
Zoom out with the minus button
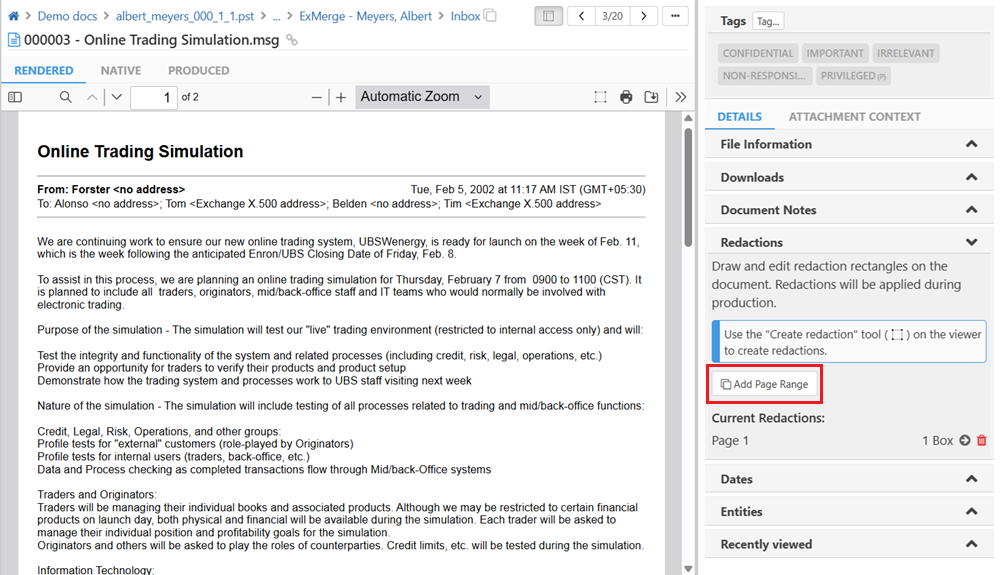pos(316,97)
